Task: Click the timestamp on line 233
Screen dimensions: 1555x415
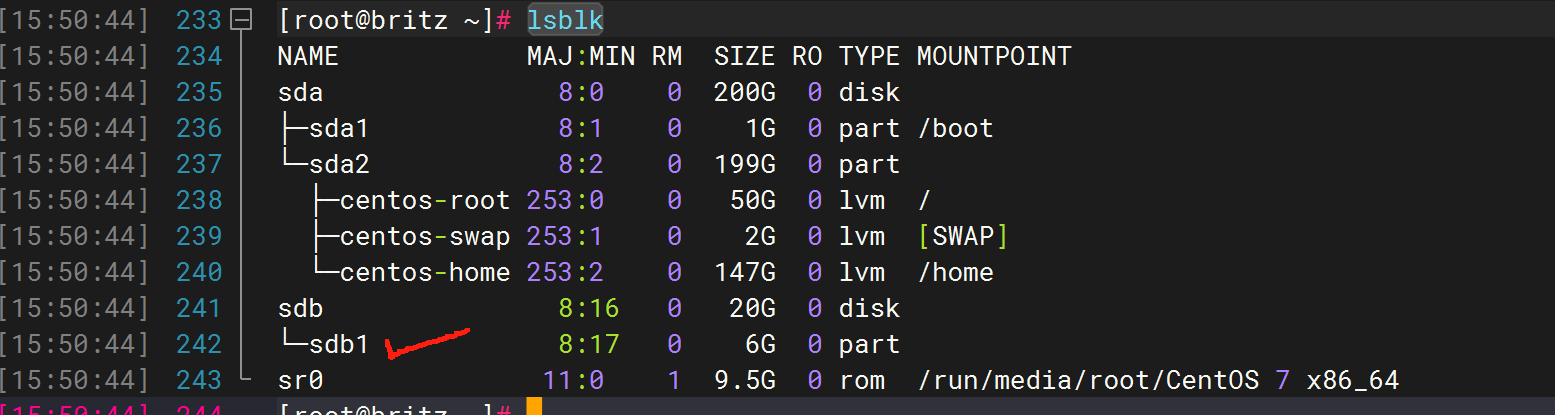Action: [74, 20]
